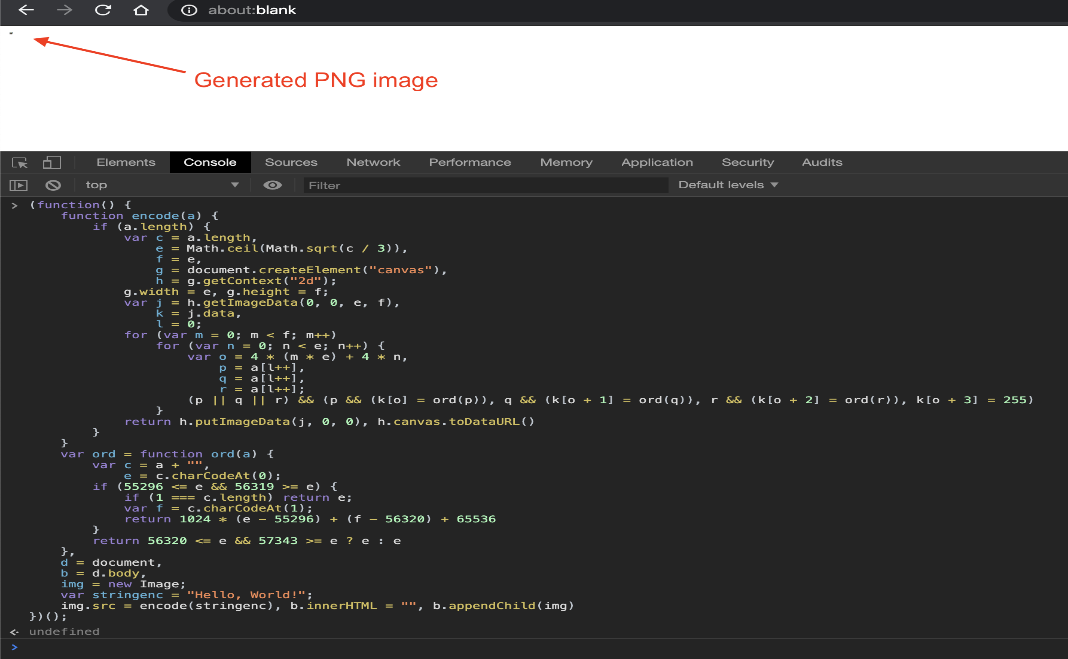The height and width of the screenshot is (659, 1068).
Task: Expand the Default levels dropdown
Action: tap(728, 185)
